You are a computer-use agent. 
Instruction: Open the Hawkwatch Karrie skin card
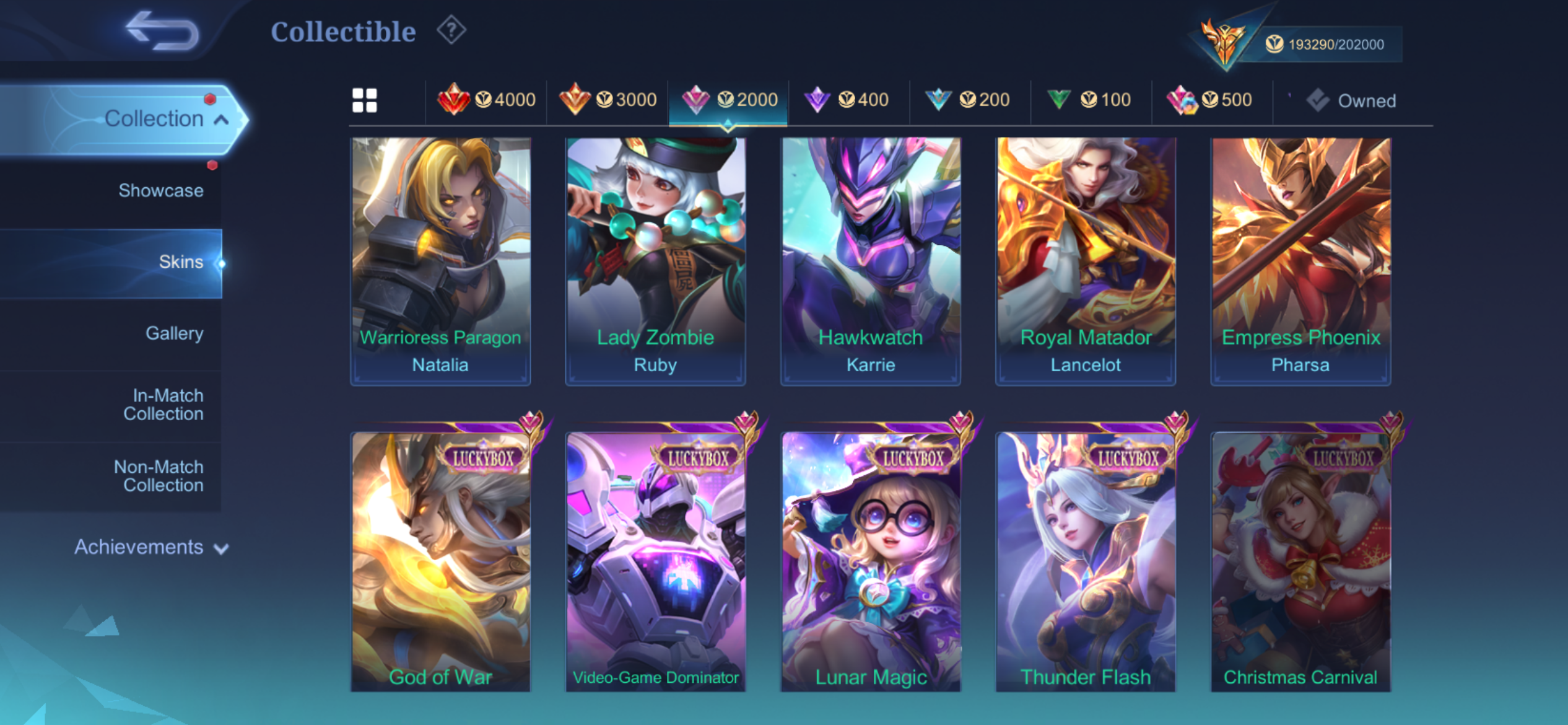870,261
